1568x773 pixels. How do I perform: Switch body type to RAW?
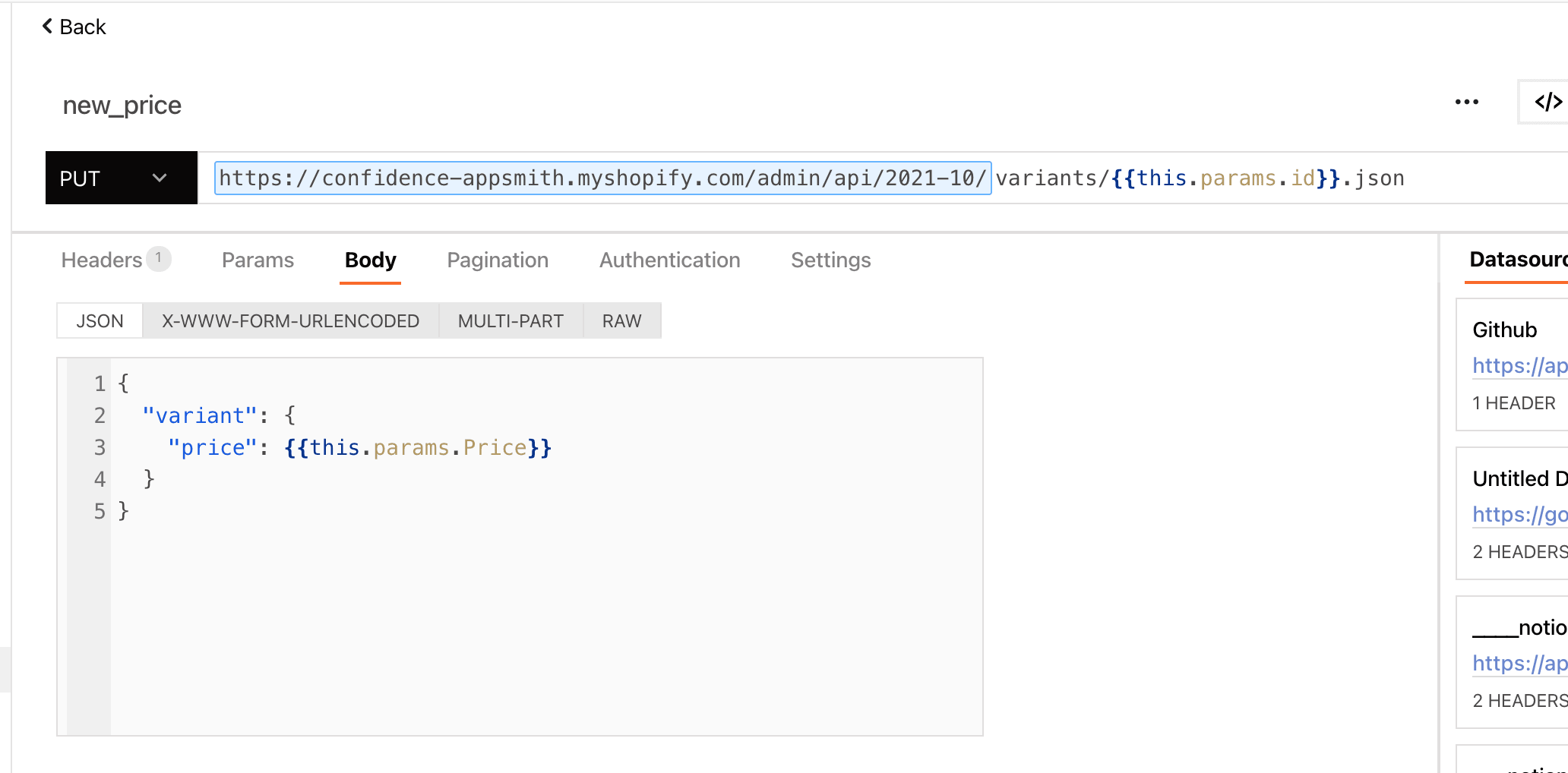click(x=621, y=320)
